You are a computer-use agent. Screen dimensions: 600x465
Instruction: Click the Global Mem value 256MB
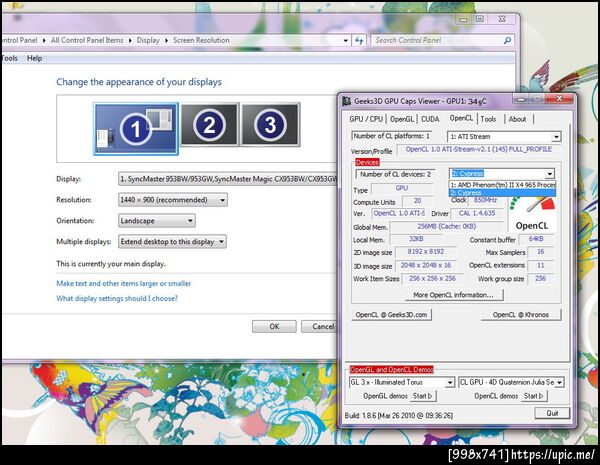(x=447, y=227)
